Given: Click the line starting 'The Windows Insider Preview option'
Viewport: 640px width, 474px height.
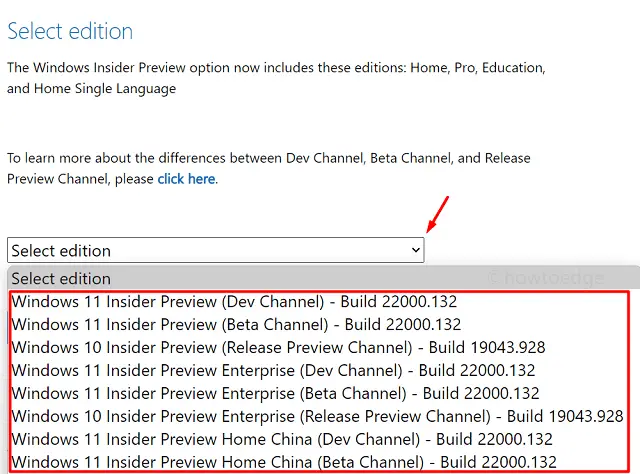Looking at the screenshot, I should click(x=276, y=68).
